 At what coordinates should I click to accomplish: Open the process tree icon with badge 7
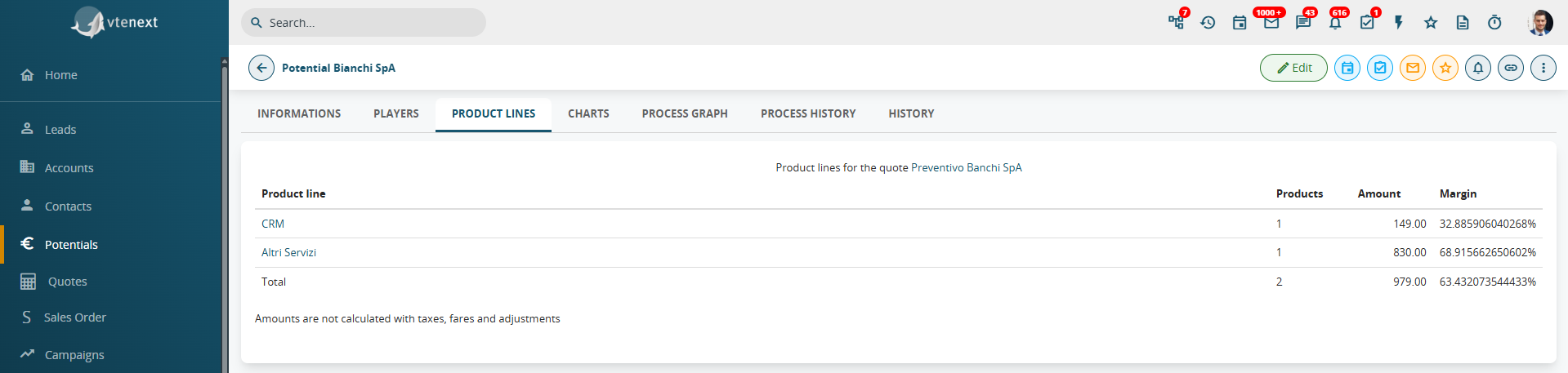[x=1176, y=22]
